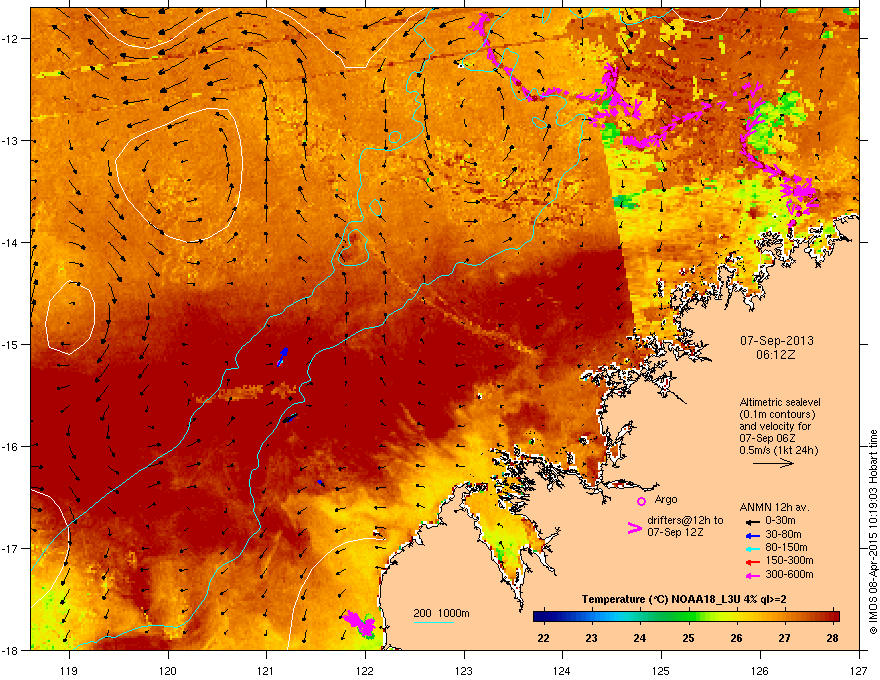
Task: Click the latitude axis label -18
Action: point(11,650)
